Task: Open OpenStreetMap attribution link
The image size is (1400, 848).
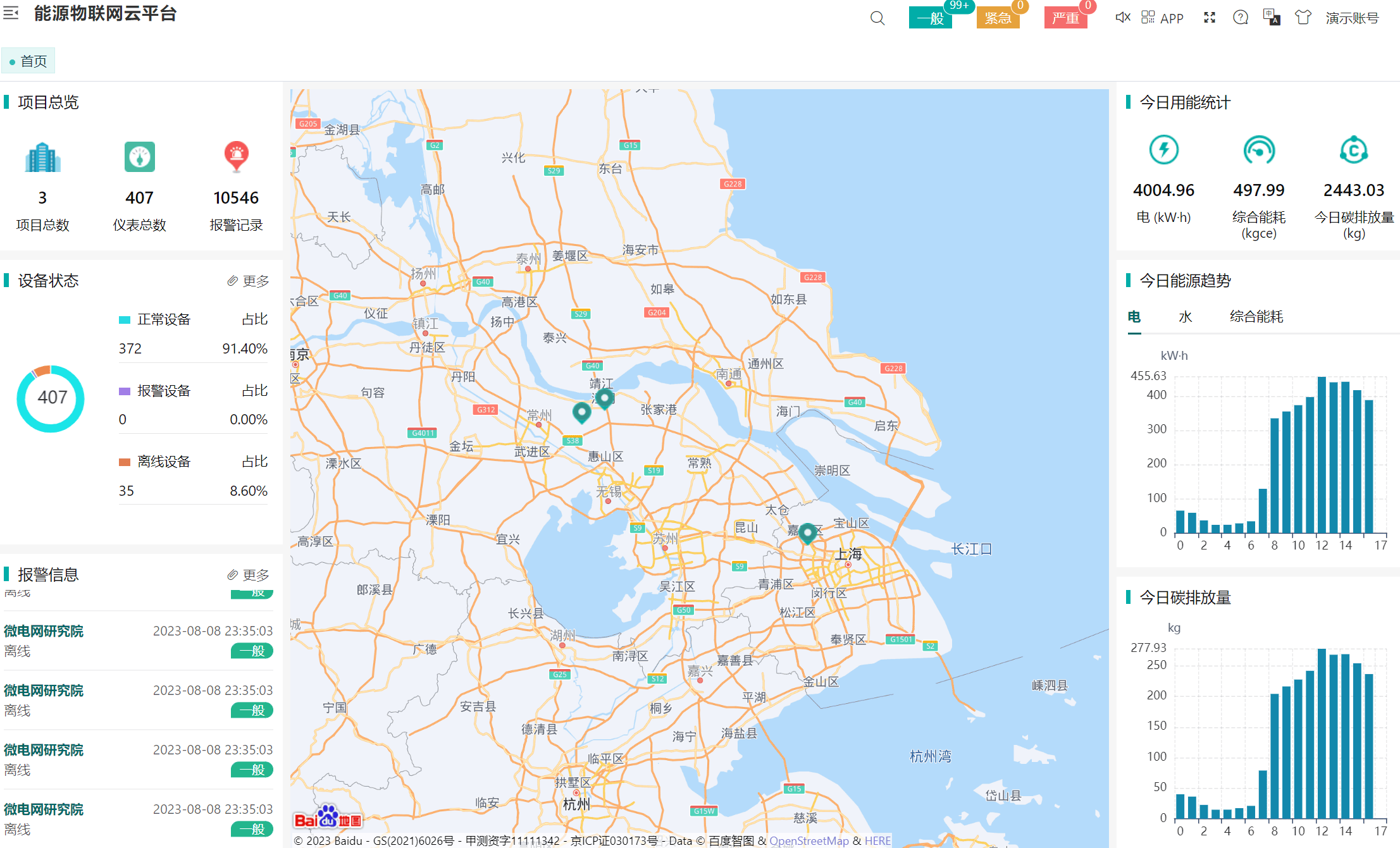Action: pos(808,840)
